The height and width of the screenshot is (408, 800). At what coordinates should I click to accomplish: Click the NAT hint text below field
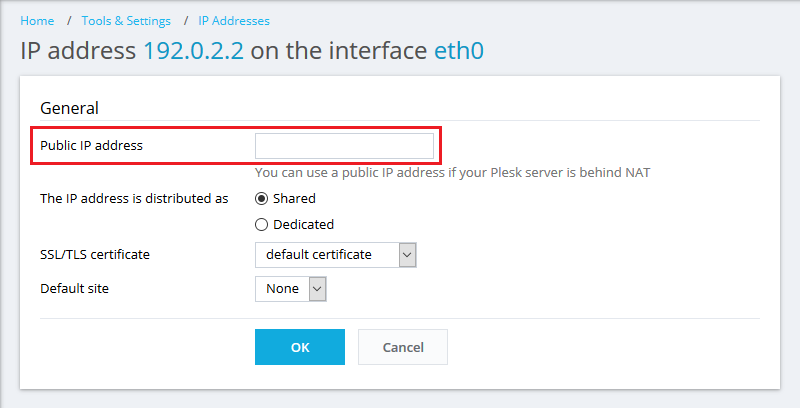pyautogui.click(x=452, y=172)
